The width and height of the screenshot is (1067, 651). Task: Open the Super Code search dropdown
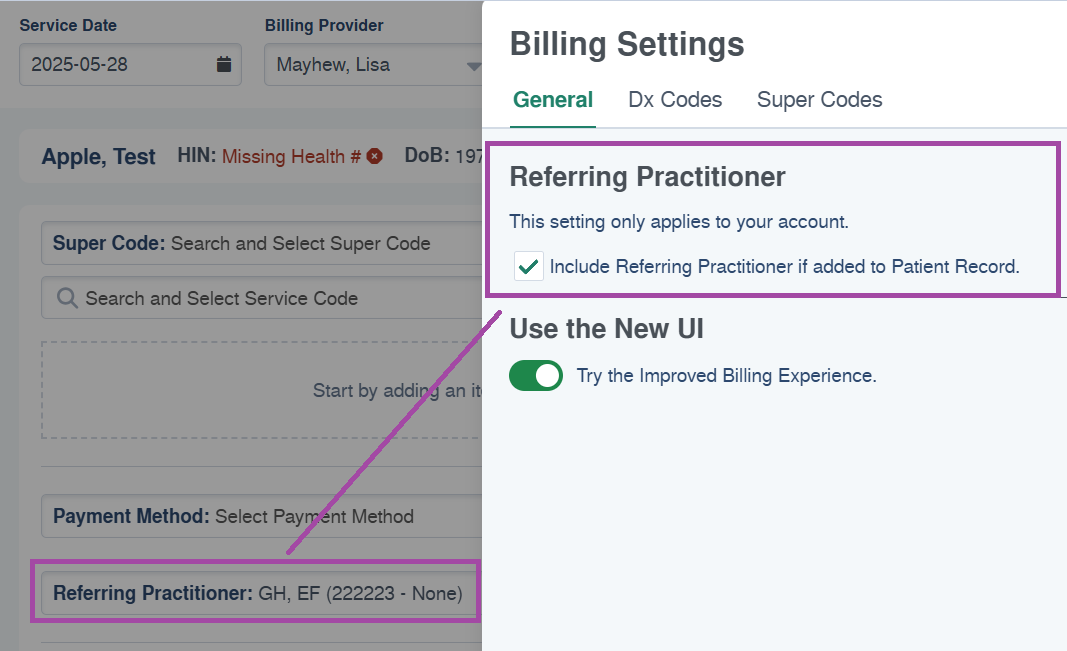(261, 243)
